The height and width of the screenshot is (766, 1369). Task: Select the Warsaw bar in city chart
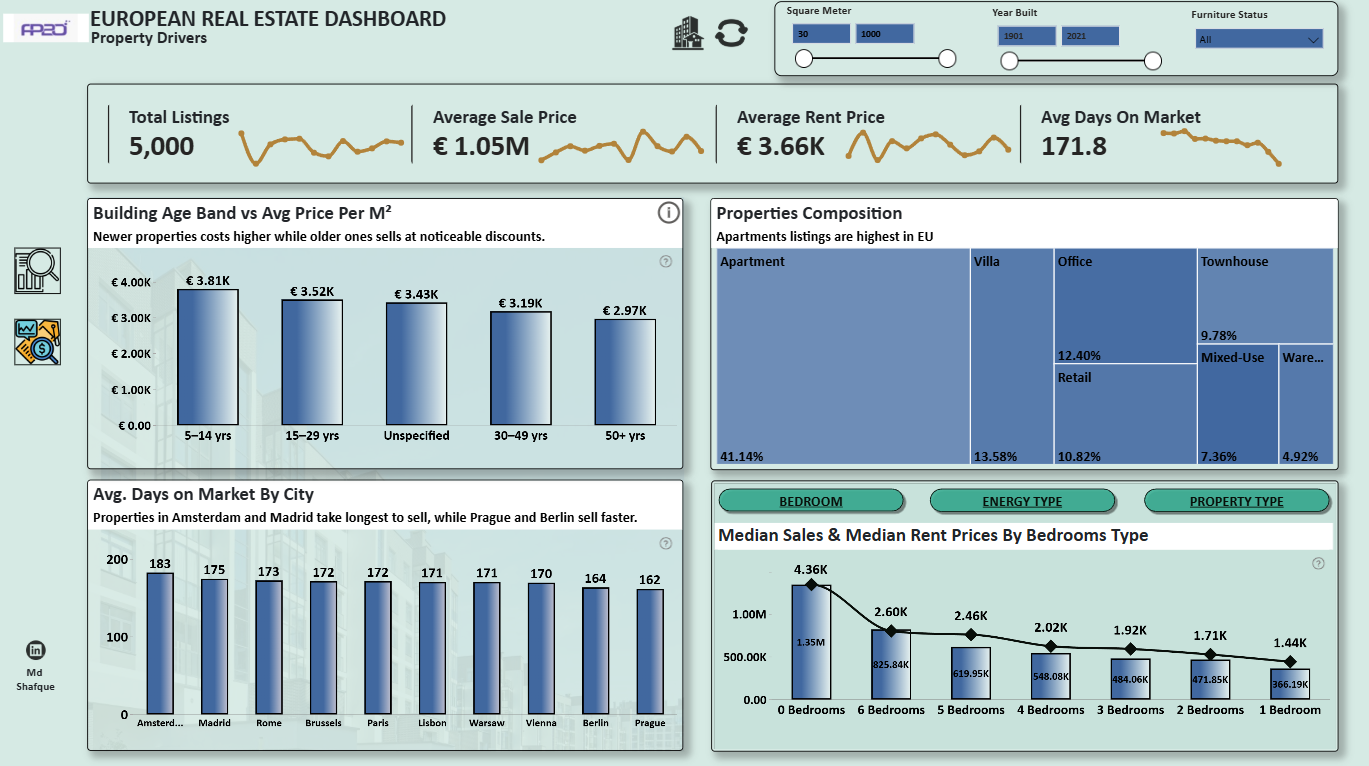tap(486, 649)
